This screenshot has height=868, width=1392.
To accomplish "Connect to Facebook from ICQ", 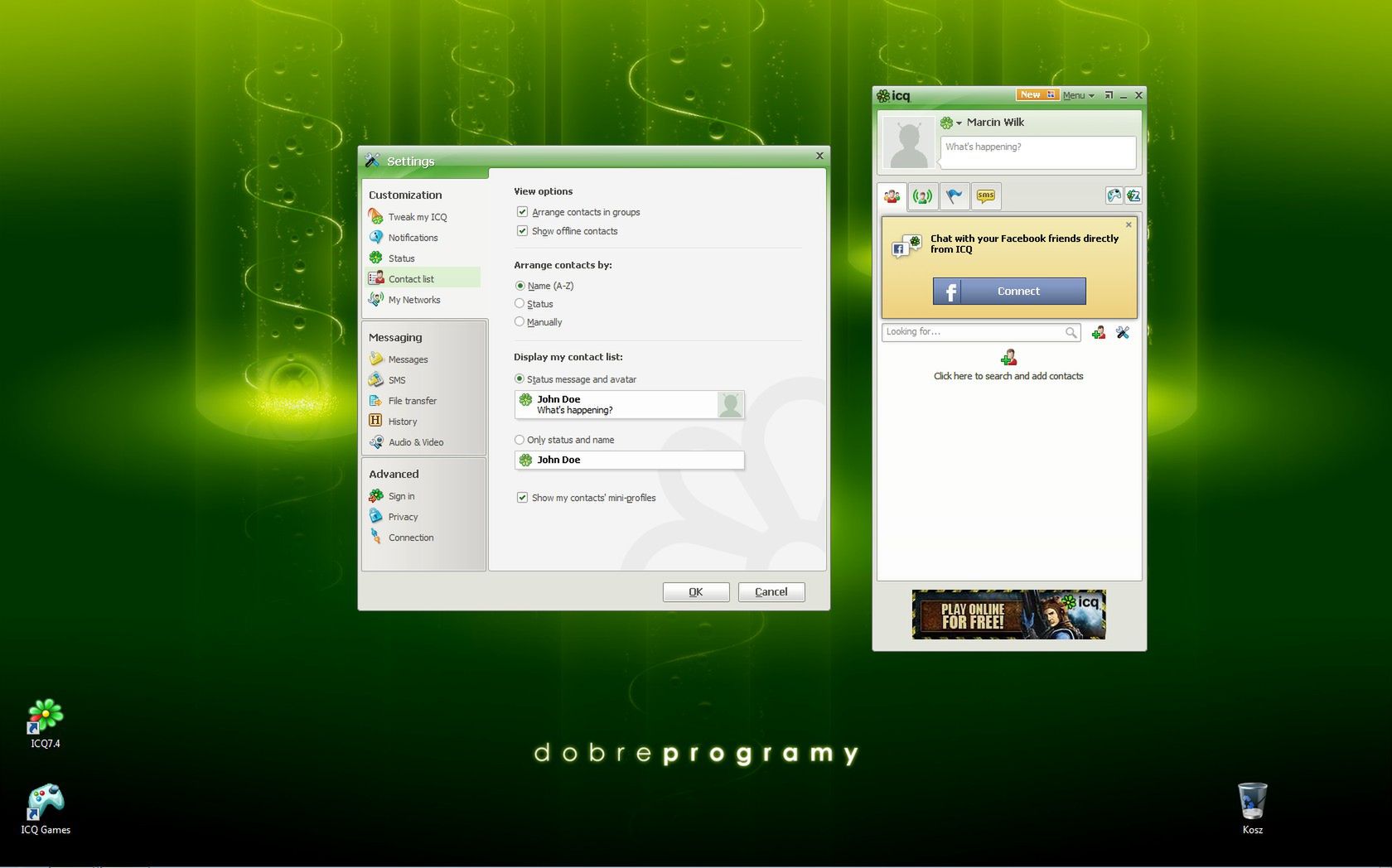I will click(1009, 292).
